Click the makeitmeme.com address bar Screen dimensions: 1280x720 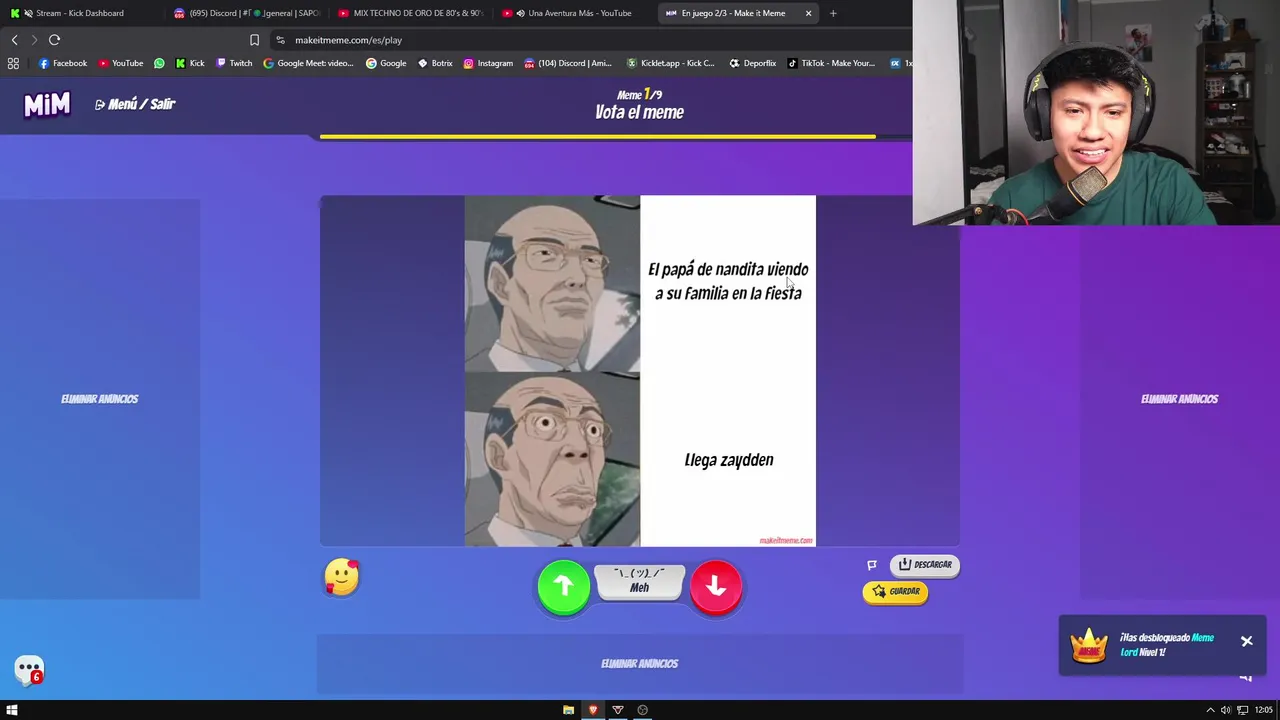tap(590, 40)
